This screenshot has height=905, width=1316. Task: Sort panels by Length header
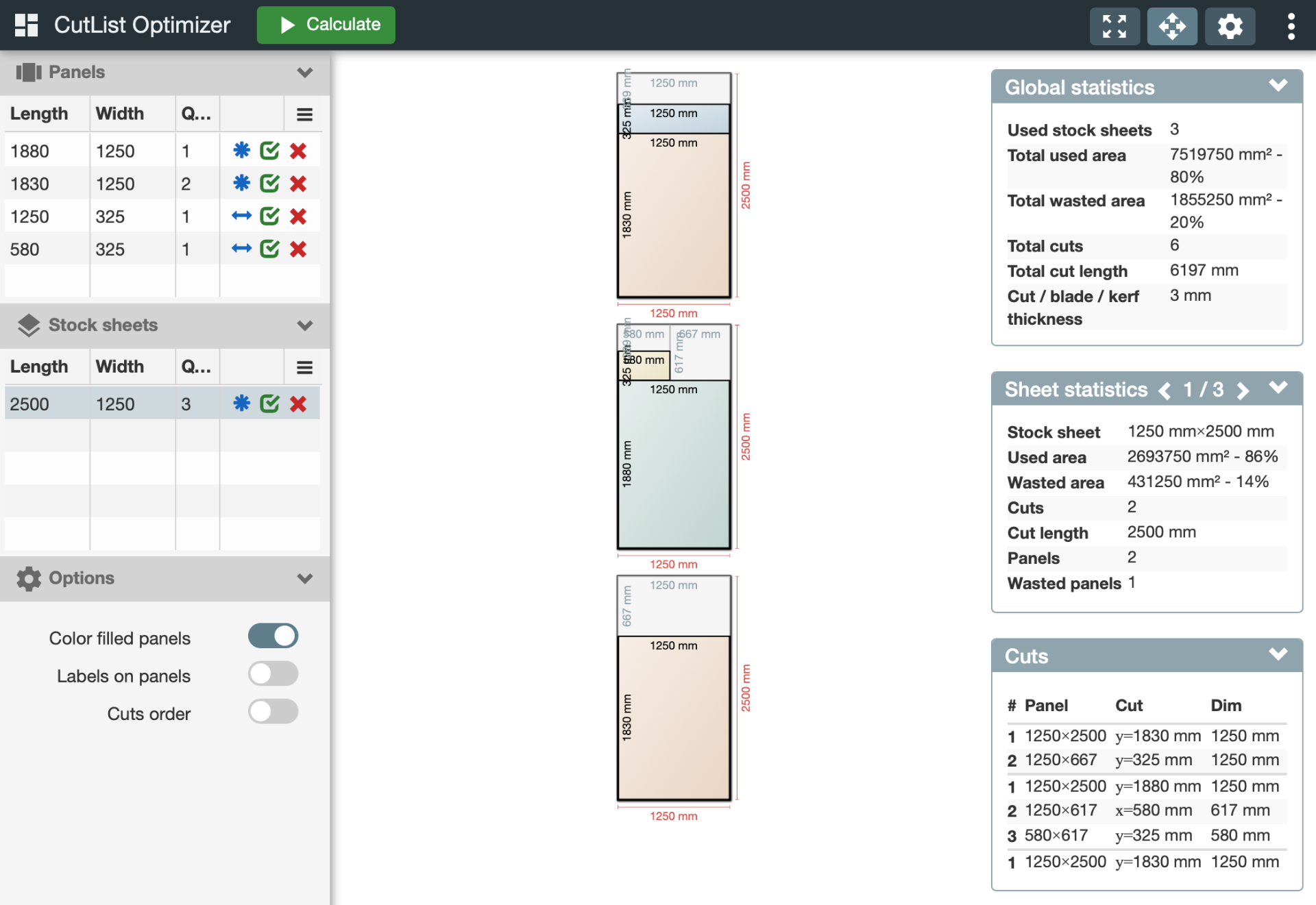pyautogui.click(x=39, y=114)
